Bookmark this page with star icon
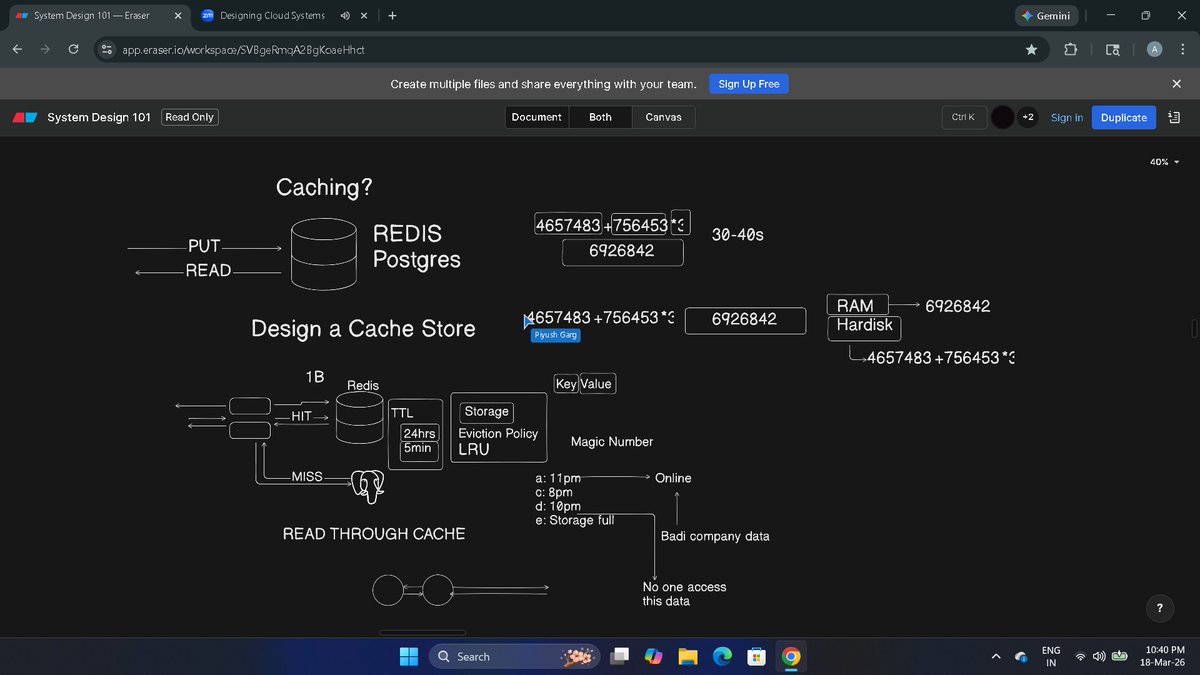This screenshot has height=675, width=1200. tap(1030, 49)
